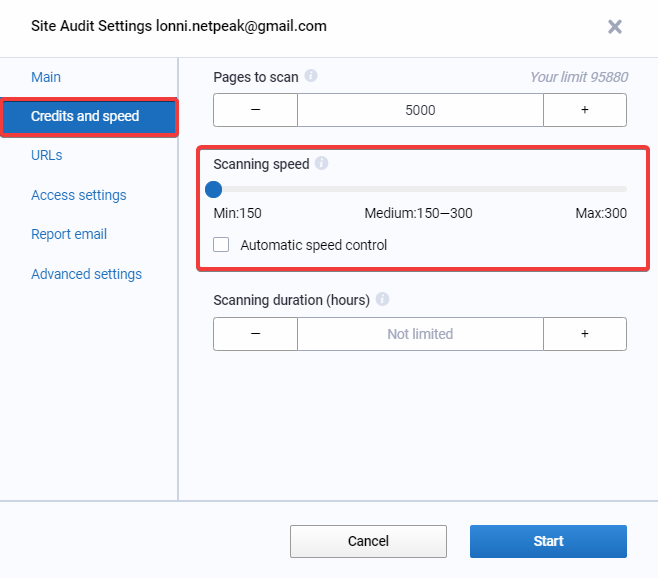
Task: Open info tooltip for Scanning duration (hours)
Action: tap(382, 299)
